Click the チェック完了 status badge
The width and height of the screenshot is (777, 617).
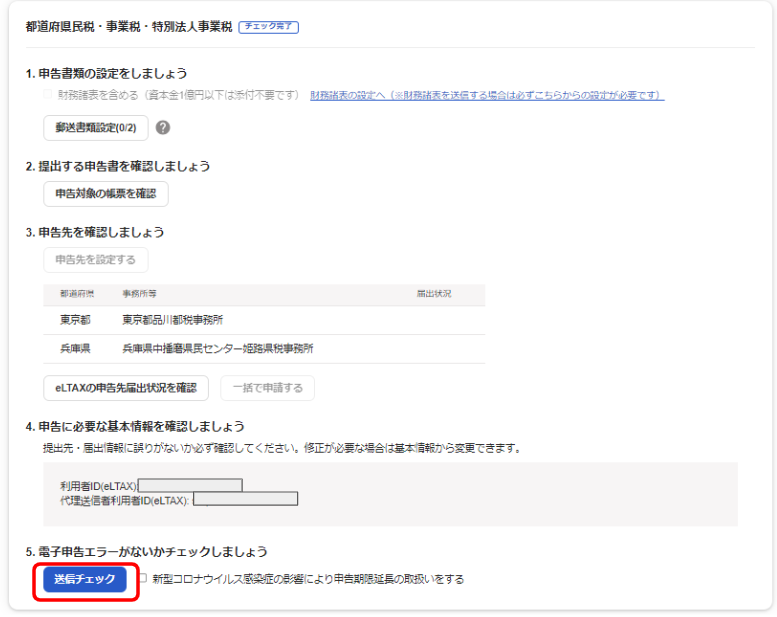[269, 27]
